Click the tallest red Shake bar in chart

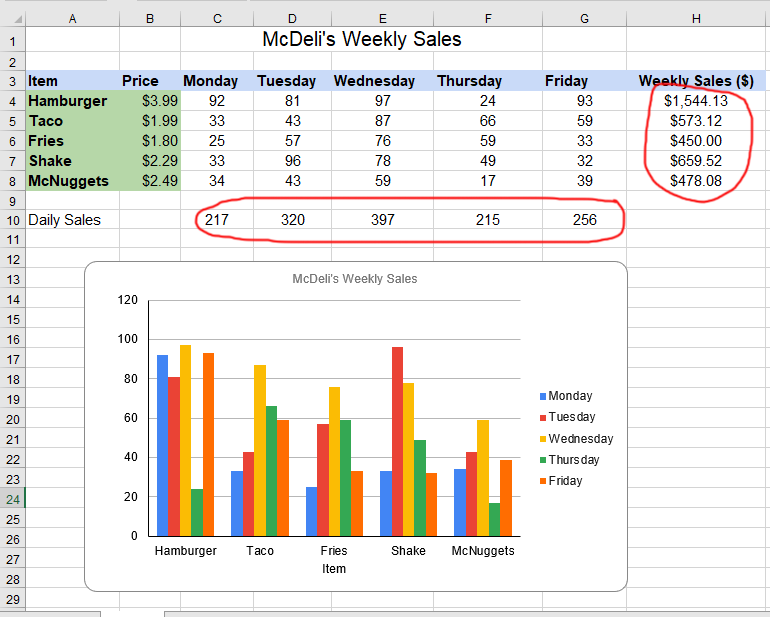tap(397, 440)
